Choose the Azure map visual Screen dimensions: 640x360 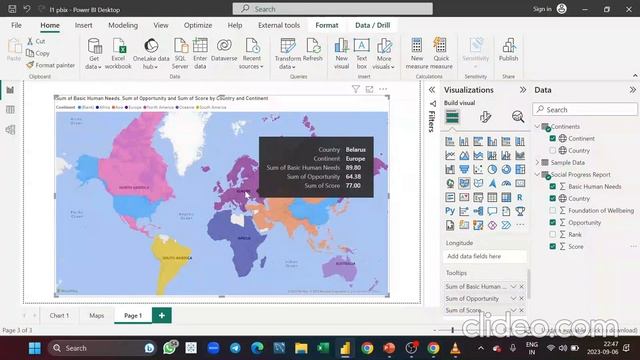pyautogui.click(x=492, y=183)
